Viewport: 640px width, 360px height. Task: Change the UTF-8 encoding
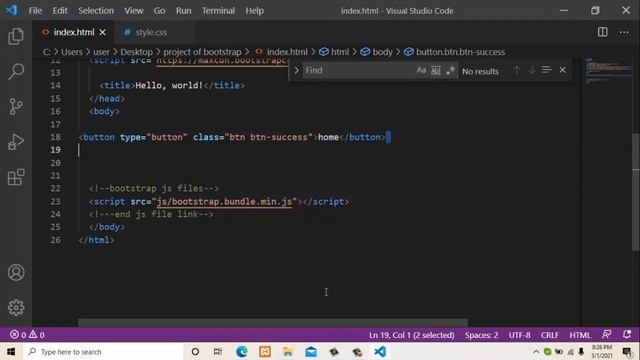click(x=519, y=335)
